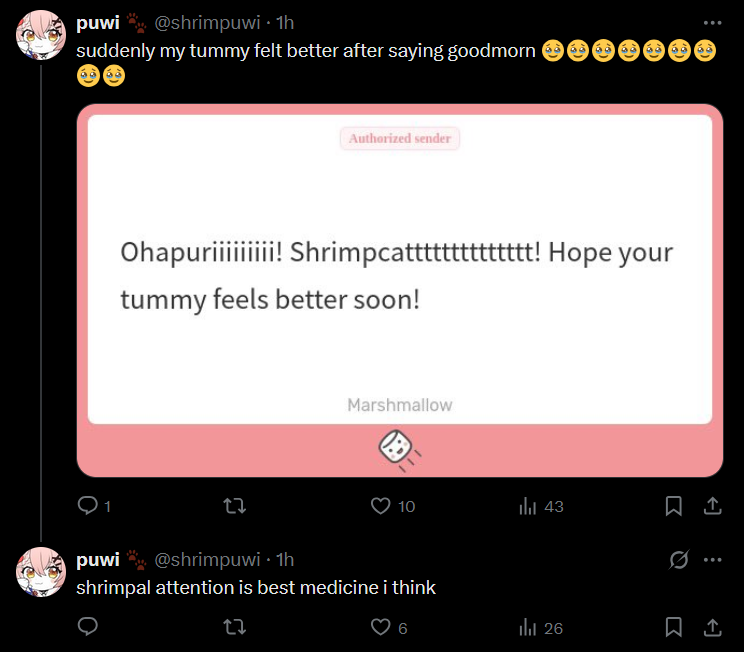Reply to the first tummy tweet
This screenshot has width=744, height=652.
[88, 506]
